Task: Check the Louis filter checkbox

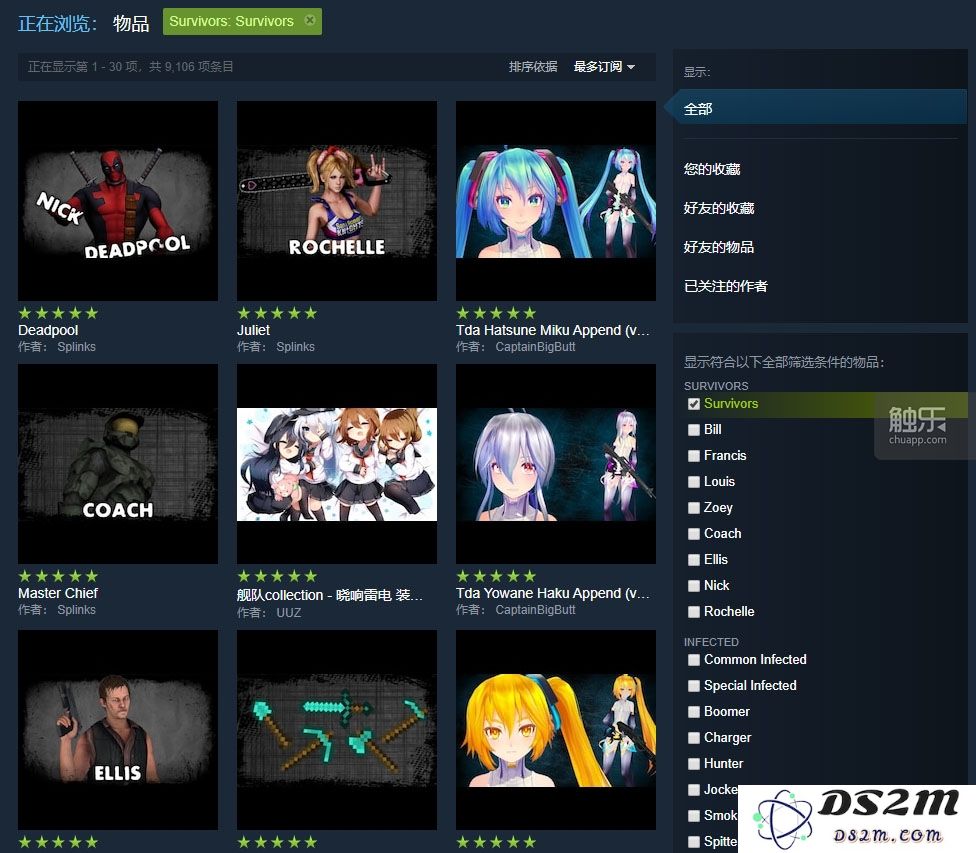Action: click(693, 482)
